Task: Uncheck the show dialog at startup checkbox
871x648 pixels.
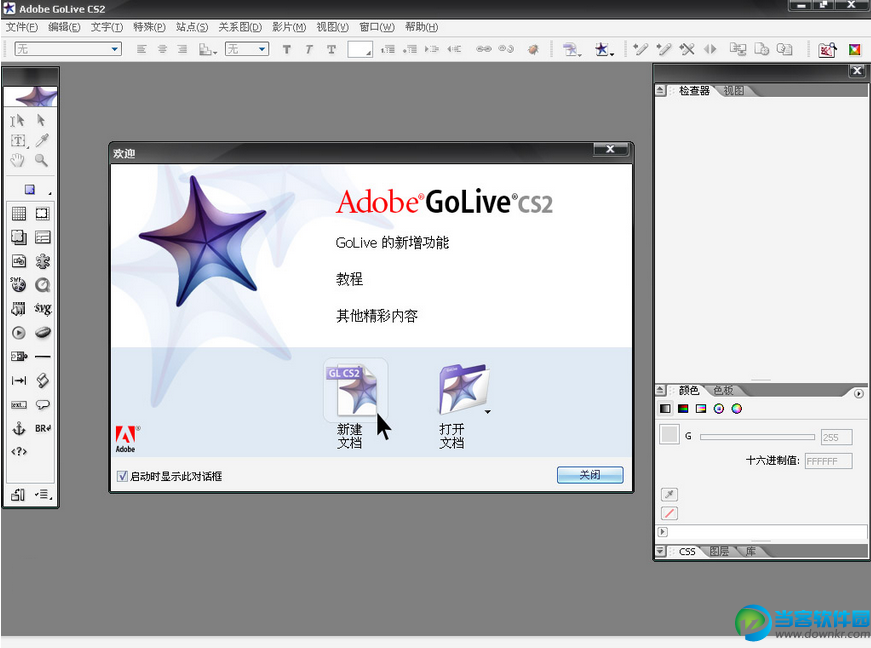Action: [123, 476]
